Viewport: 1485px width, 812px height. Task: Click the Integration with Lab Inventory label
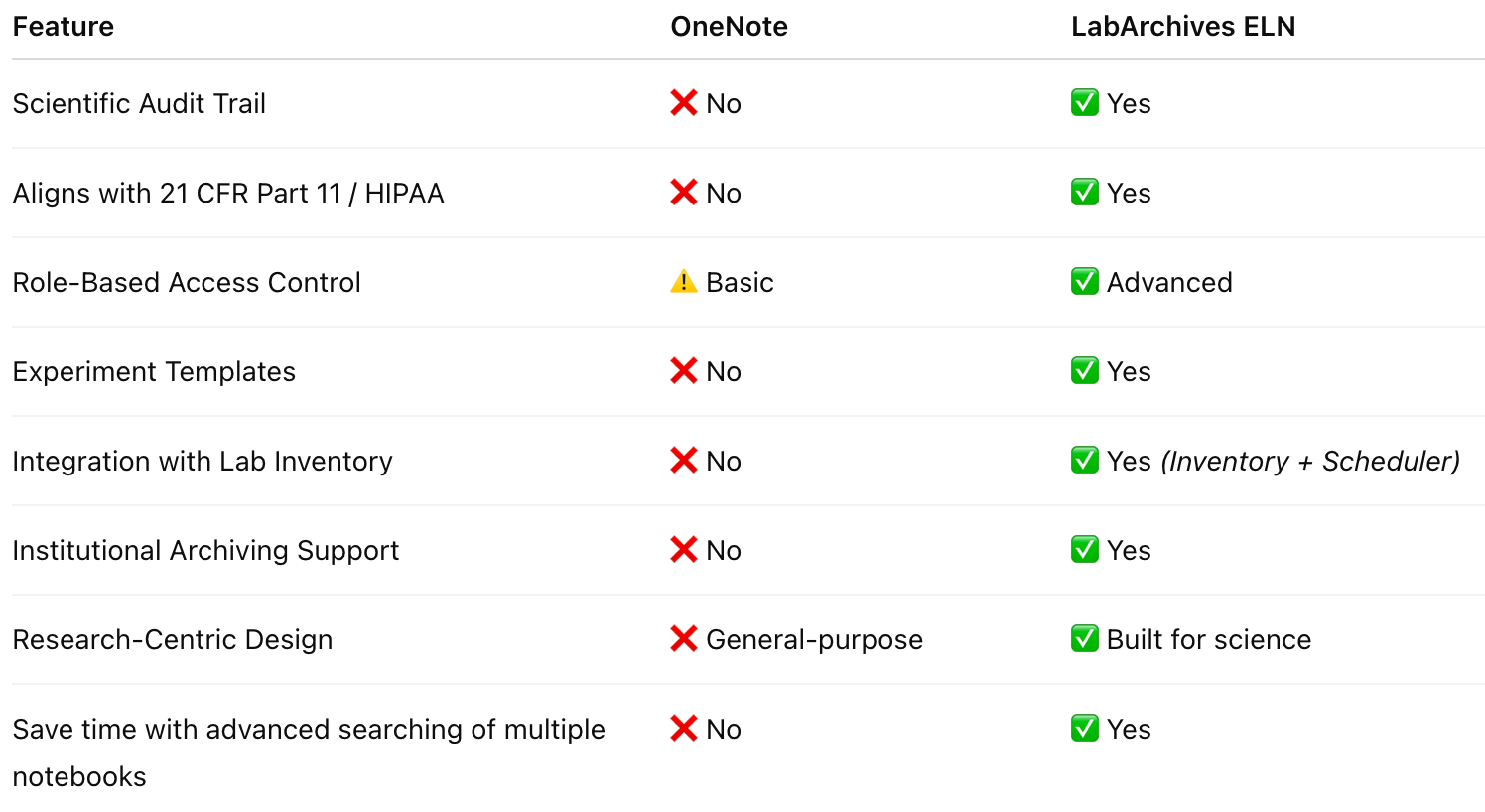click(202, 462)
